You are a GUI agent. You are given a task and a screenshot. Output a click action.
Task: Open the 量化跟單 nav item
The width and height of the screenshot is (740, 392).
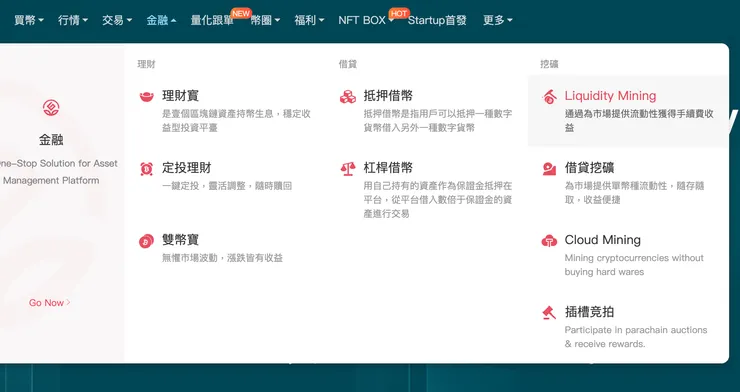(212, 20)
